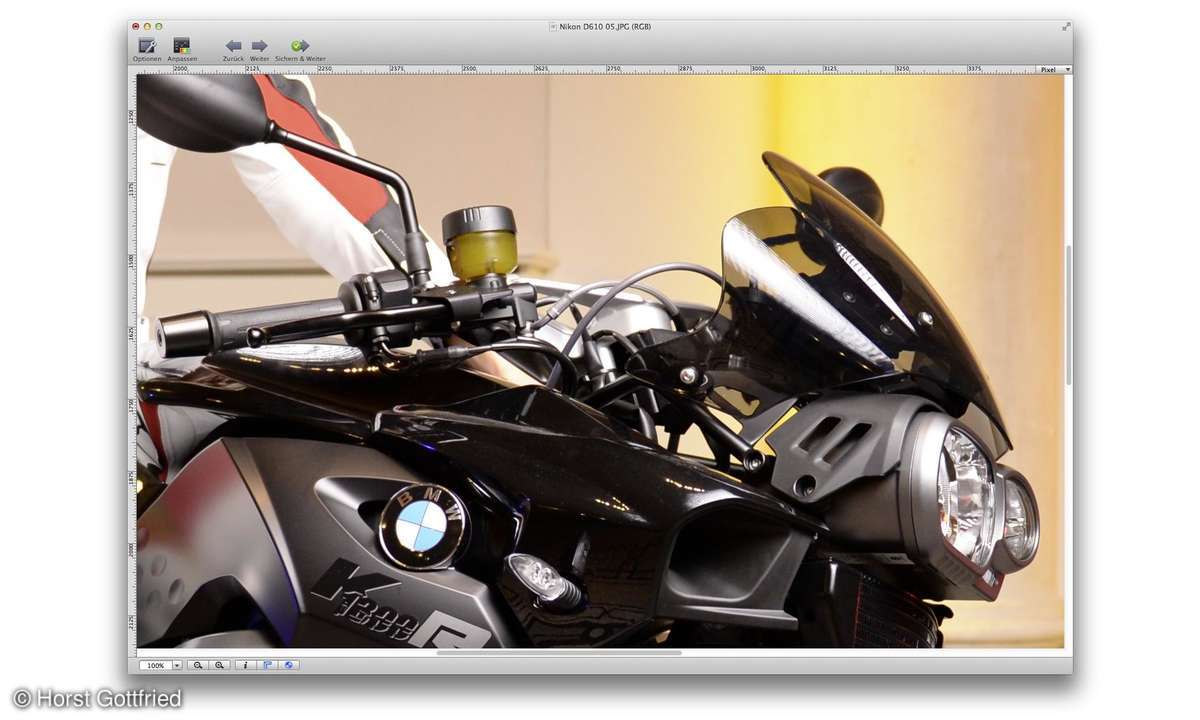This screenshot has height=720, width=1200.
Task: Zoom in with the plus magnifier
Action: (x=219, y=665)
